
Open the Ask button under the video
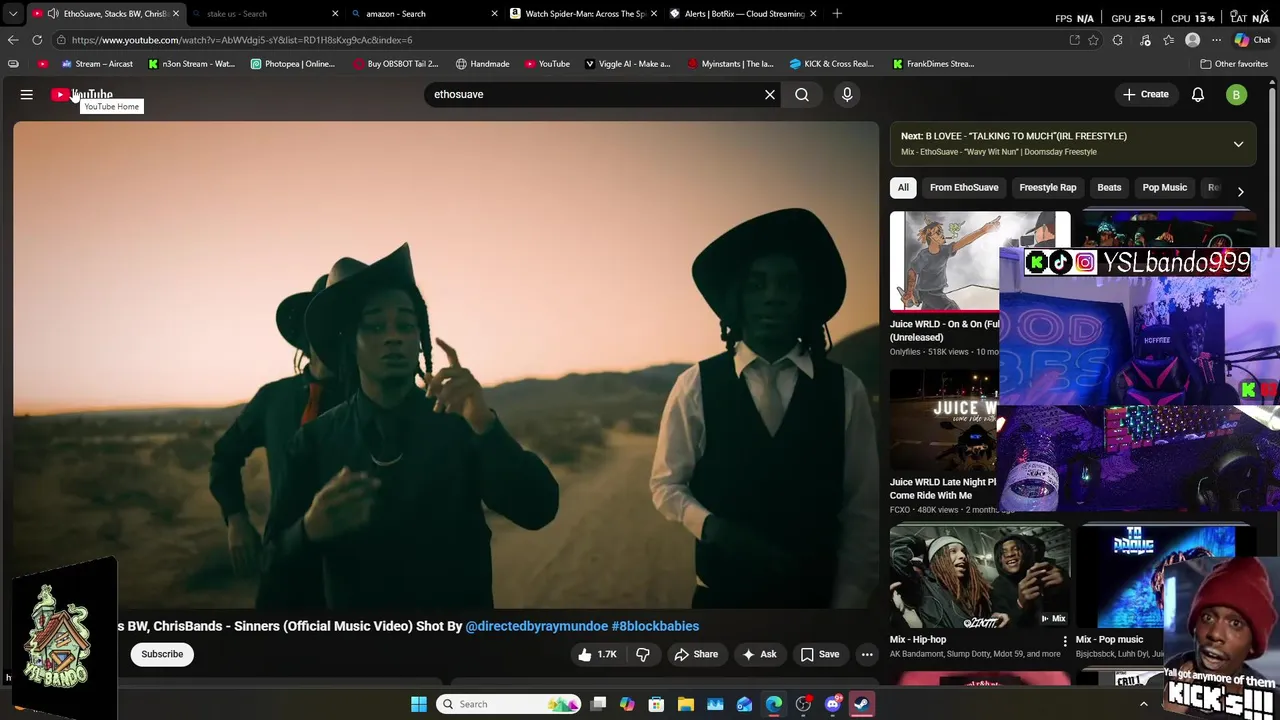[x=758, y=654]
